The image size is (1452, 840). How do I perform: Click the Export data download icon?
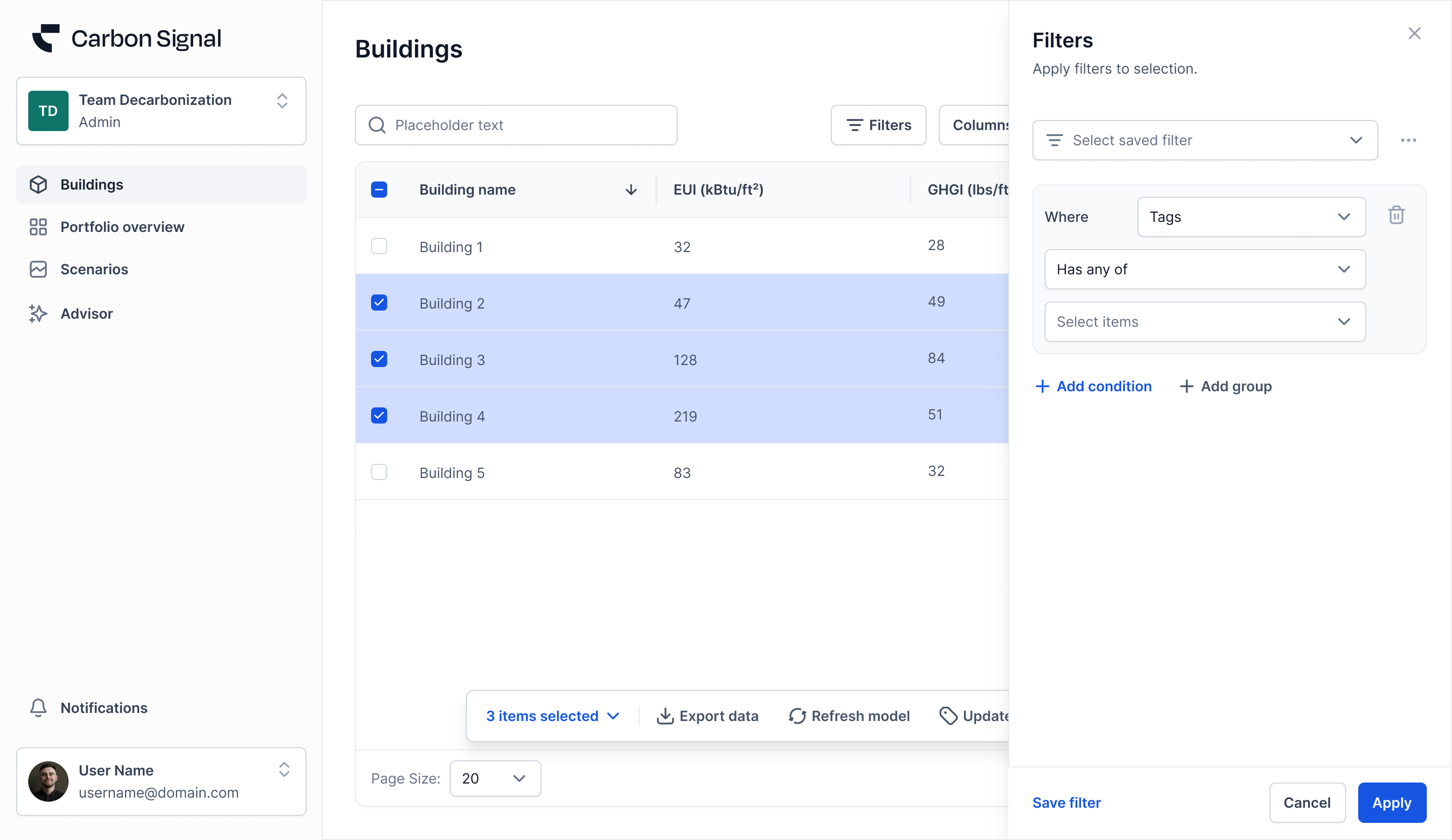pyautogui.click(x=665, y=715)
